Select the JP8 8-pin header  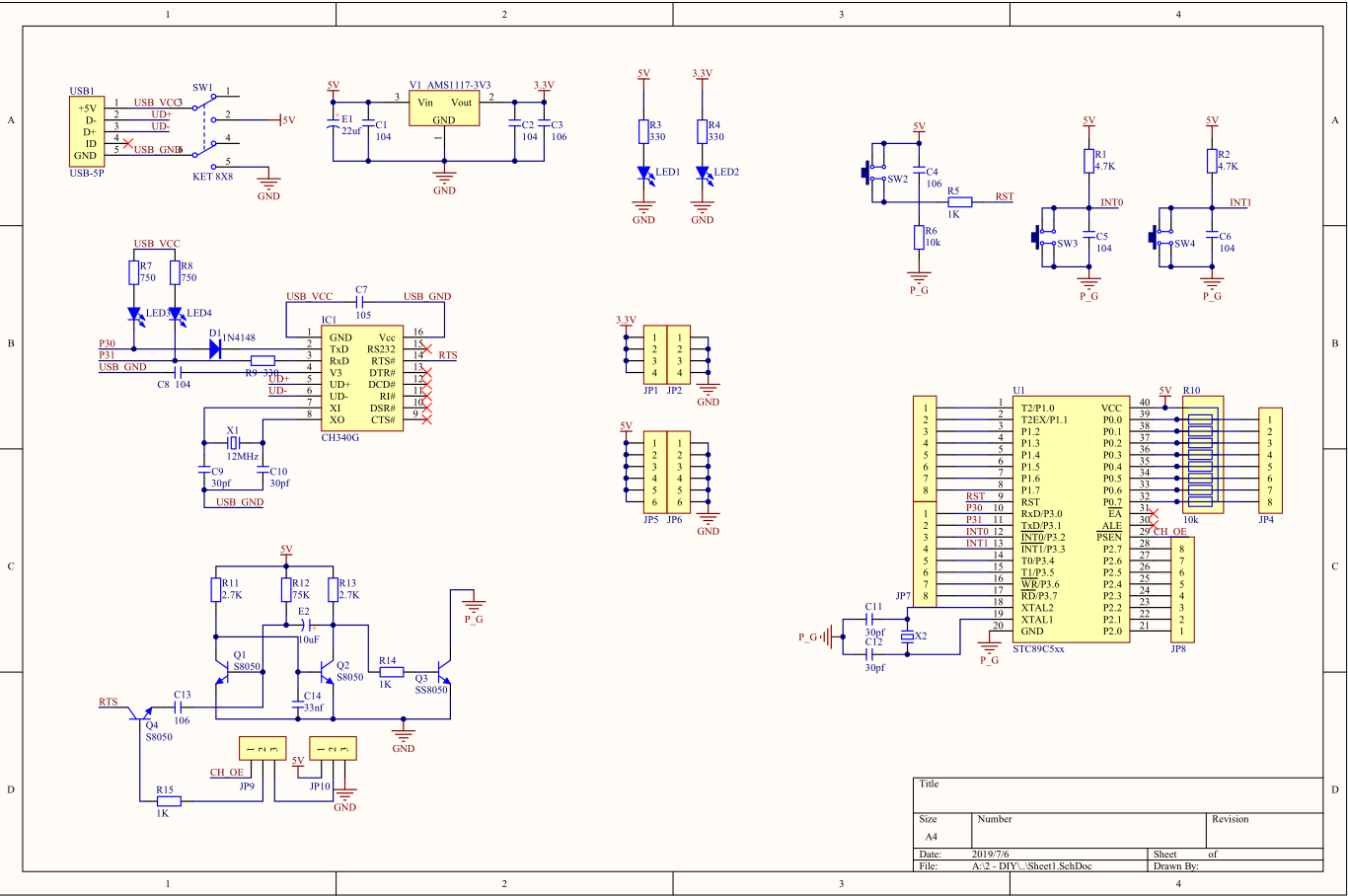click(1182, 590)
